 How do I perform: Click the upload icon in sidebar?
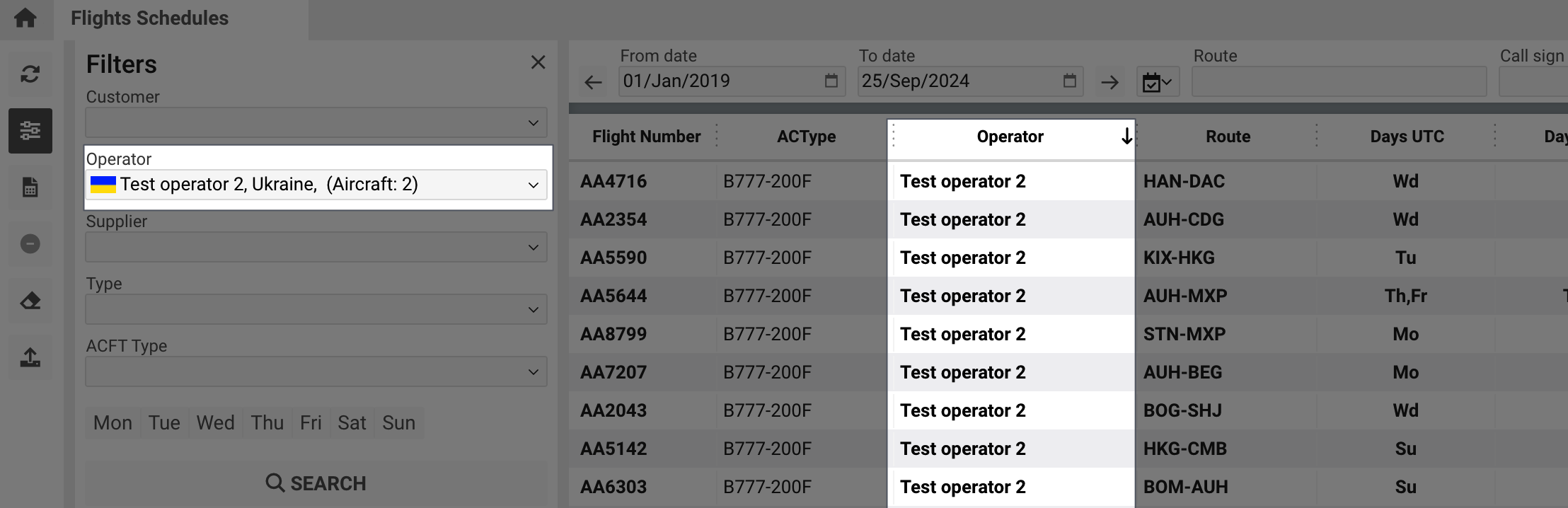tap(30, 357)
